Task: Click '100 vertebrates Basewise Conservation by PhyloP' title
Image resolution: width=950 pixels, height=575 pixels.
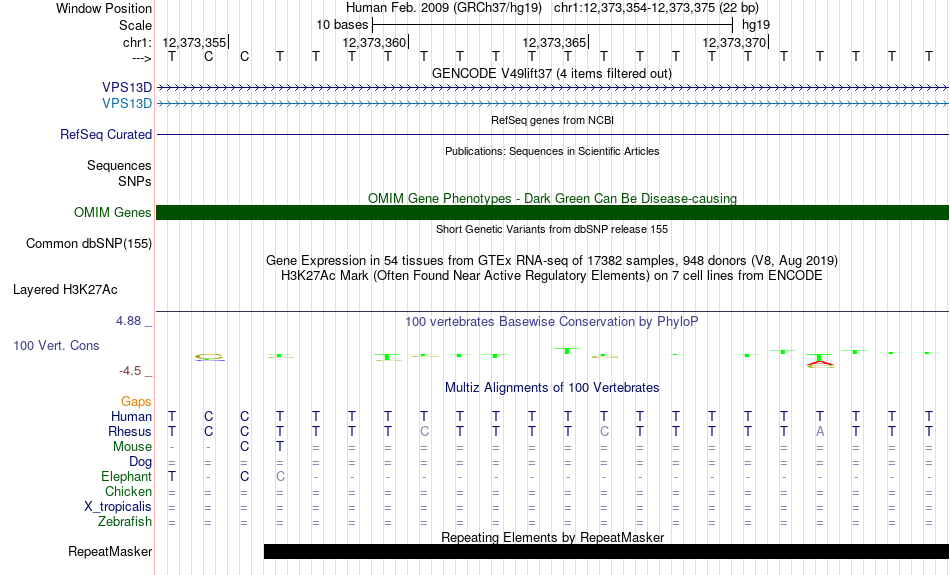Action: [x=552, y=322]
